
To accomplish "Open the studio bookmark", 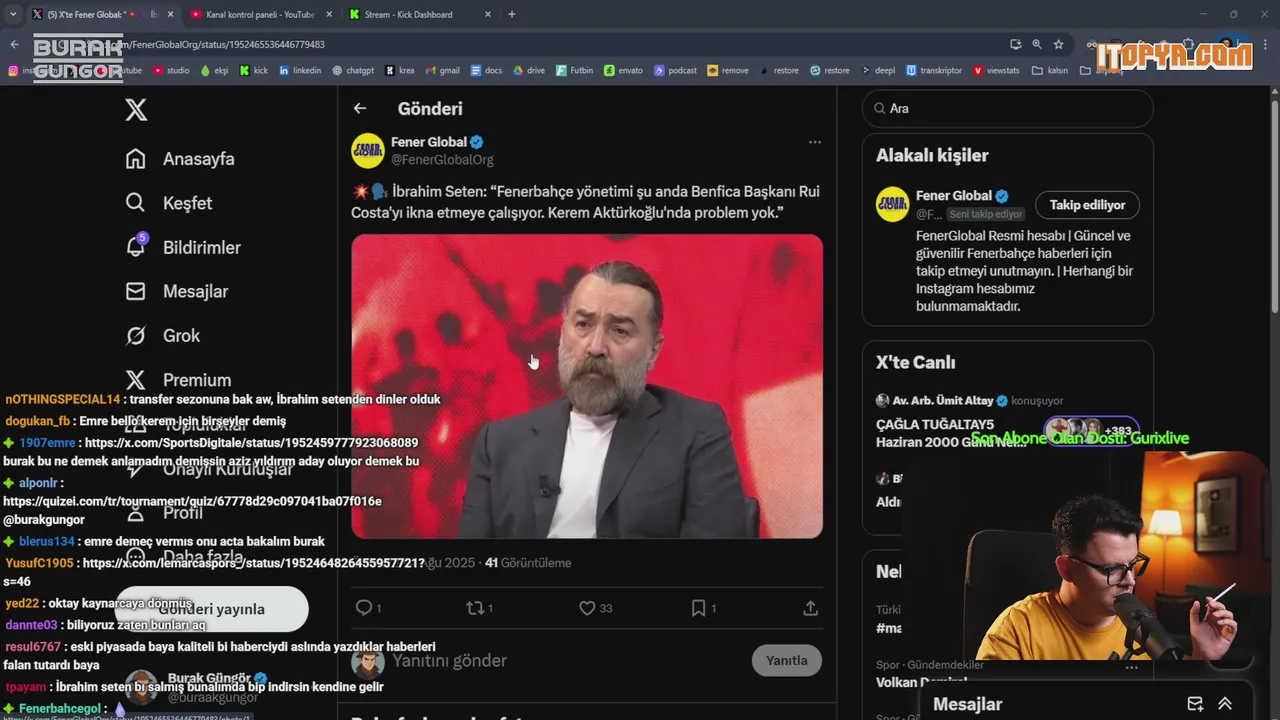I will tap(171, 71).
